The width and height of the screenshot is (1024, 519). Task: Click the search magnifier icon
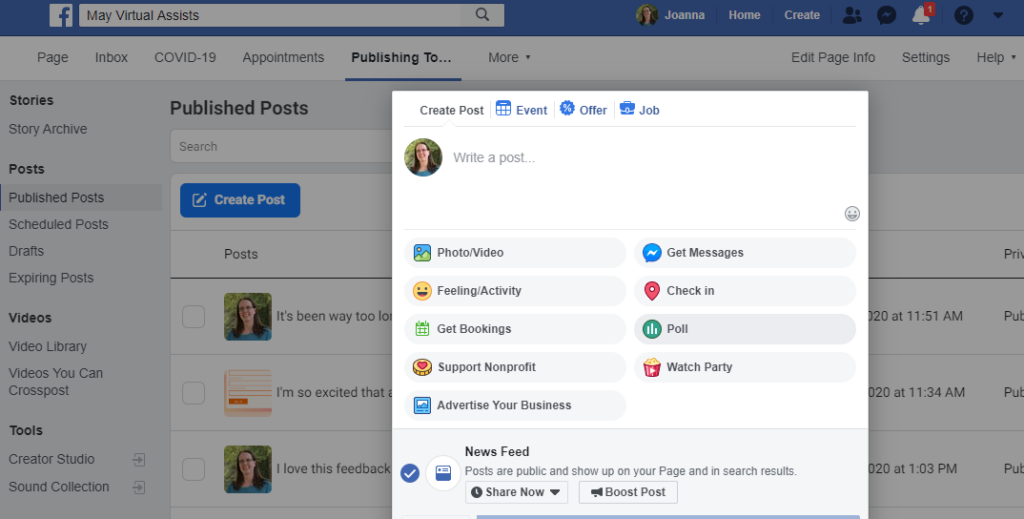(x=482, y=15)
